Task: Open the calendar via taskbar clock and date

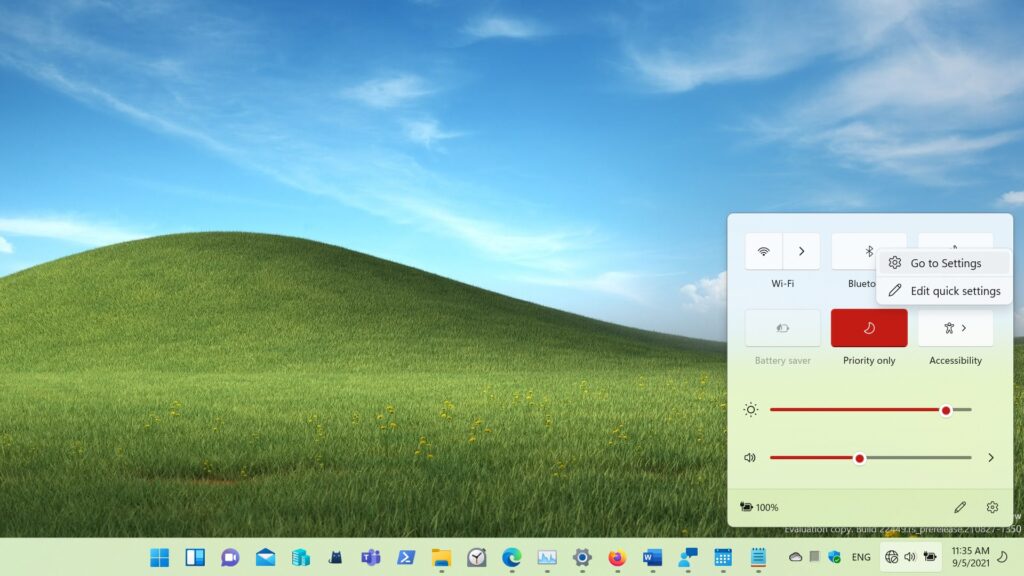Action: 969,557
